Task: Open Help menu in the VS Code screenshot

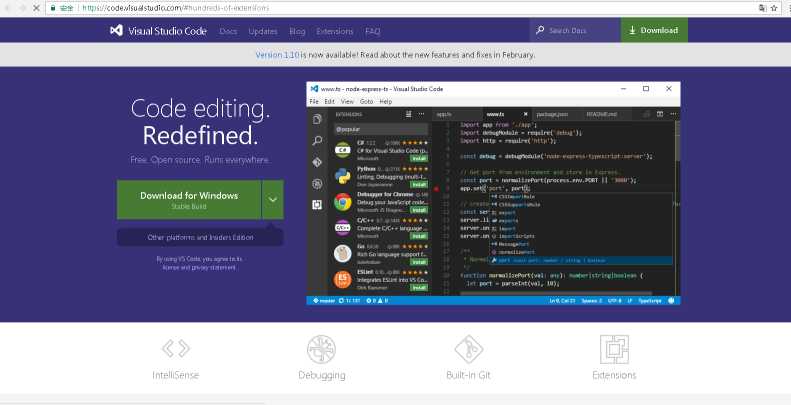Action: [x=385, y=101]
